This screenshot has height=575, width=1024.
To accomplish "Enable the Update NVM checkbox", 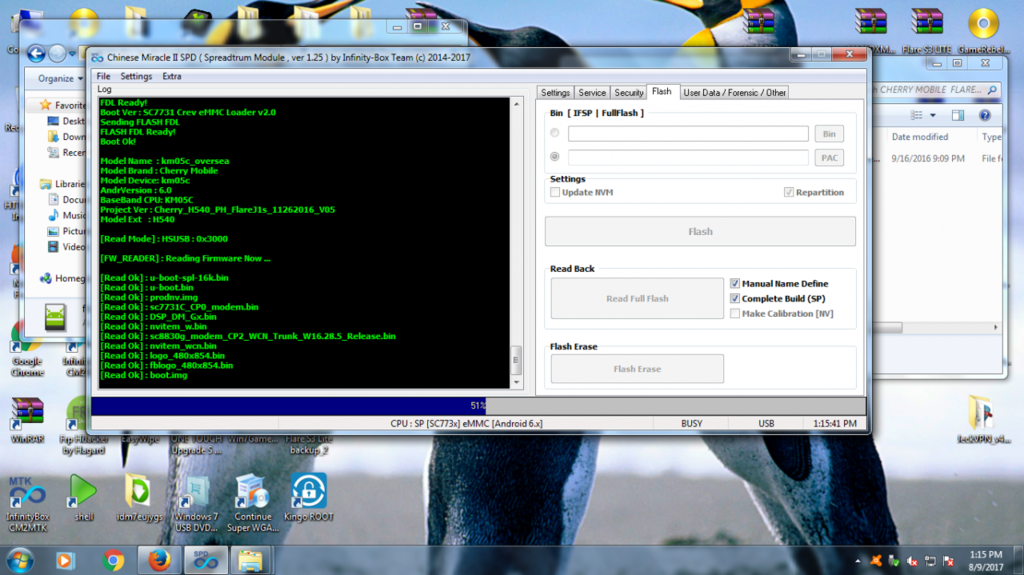I will (555, 192).
